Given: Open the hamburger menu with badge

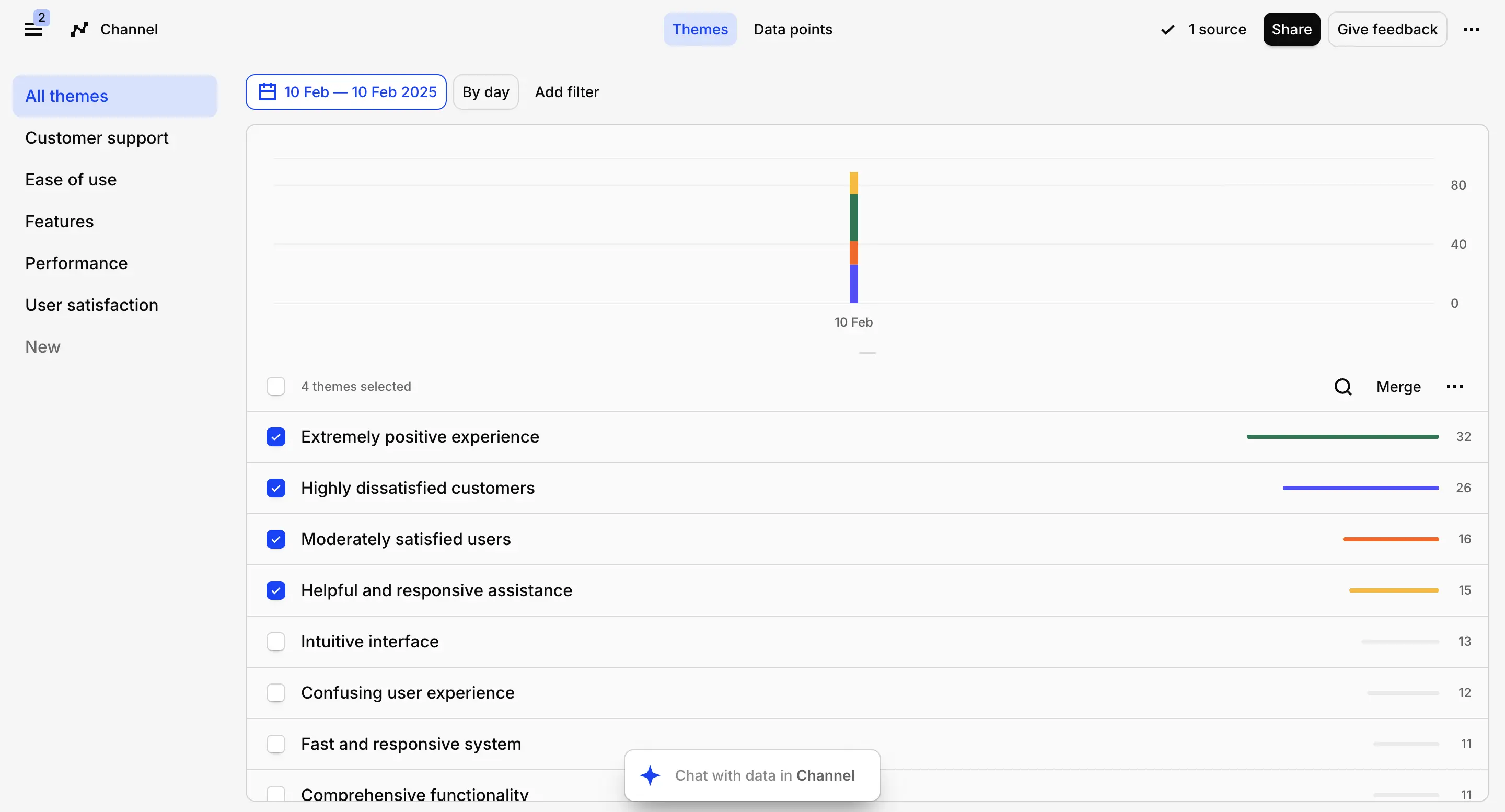Looking at the screenshot, I should pos(34,29).
